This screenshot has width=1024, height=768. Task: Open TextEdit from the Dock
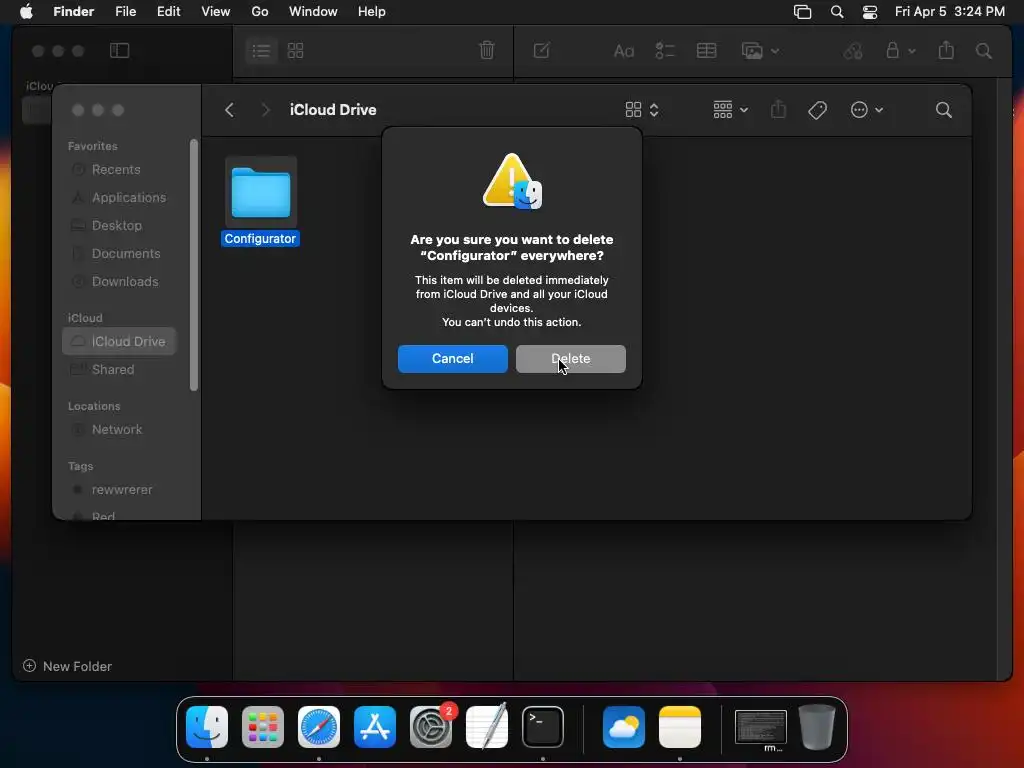click(x=487, y=727)
